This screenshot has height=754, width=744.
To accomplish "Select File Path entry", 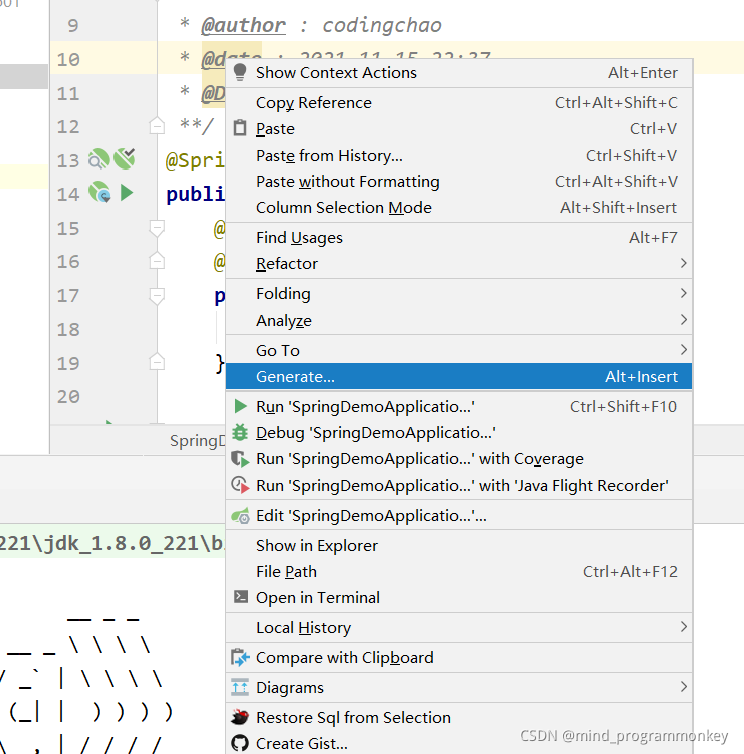I will pyautogui.click(x=459, y=571).
